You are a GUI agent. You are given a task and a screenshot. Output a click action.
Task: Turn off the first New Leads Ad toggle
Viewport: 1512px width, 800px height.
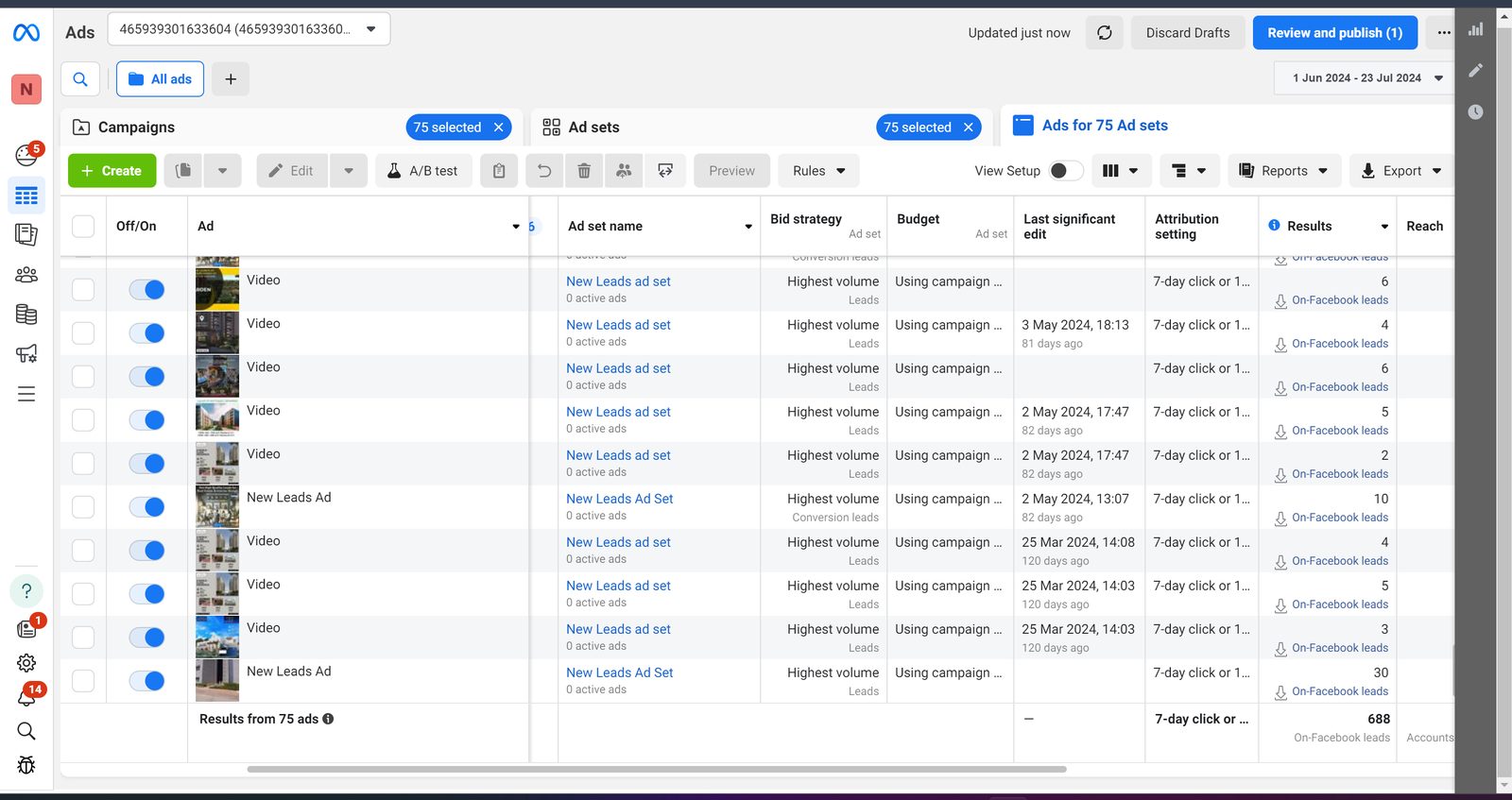147,507
